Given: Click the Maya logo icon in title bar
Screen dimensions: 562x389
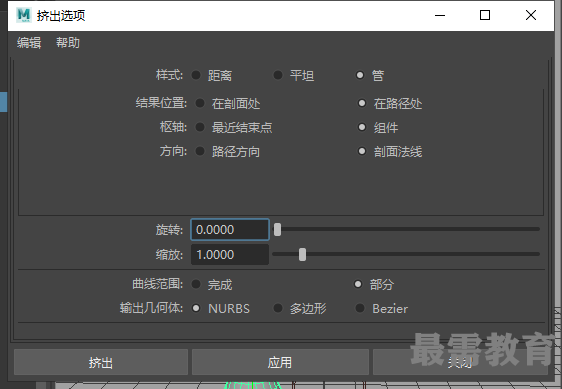Looking at the screenshot, I should 24,15.
